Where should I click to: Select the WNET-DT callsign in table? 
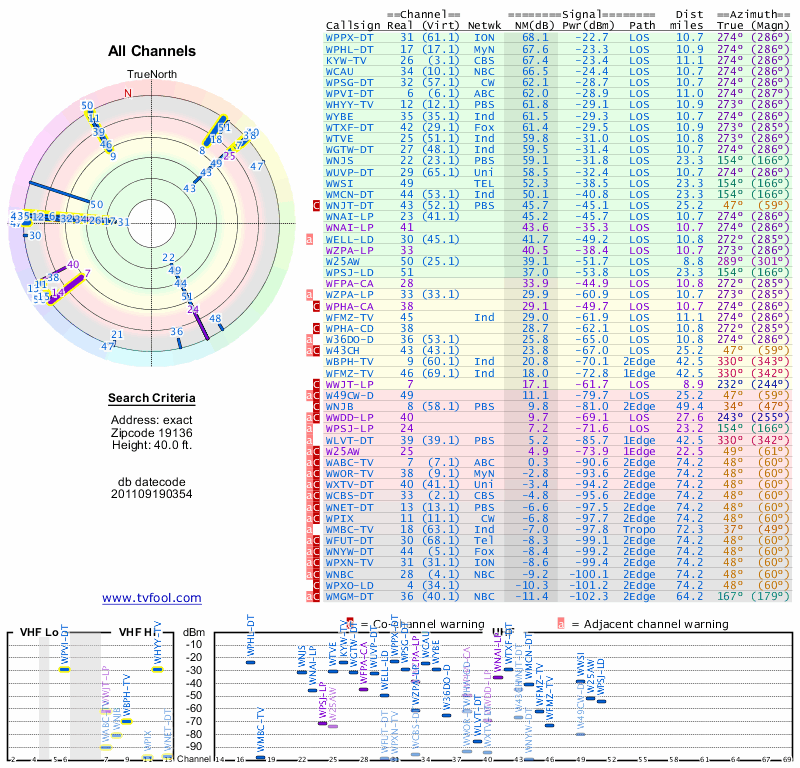(x=349, y=507)
